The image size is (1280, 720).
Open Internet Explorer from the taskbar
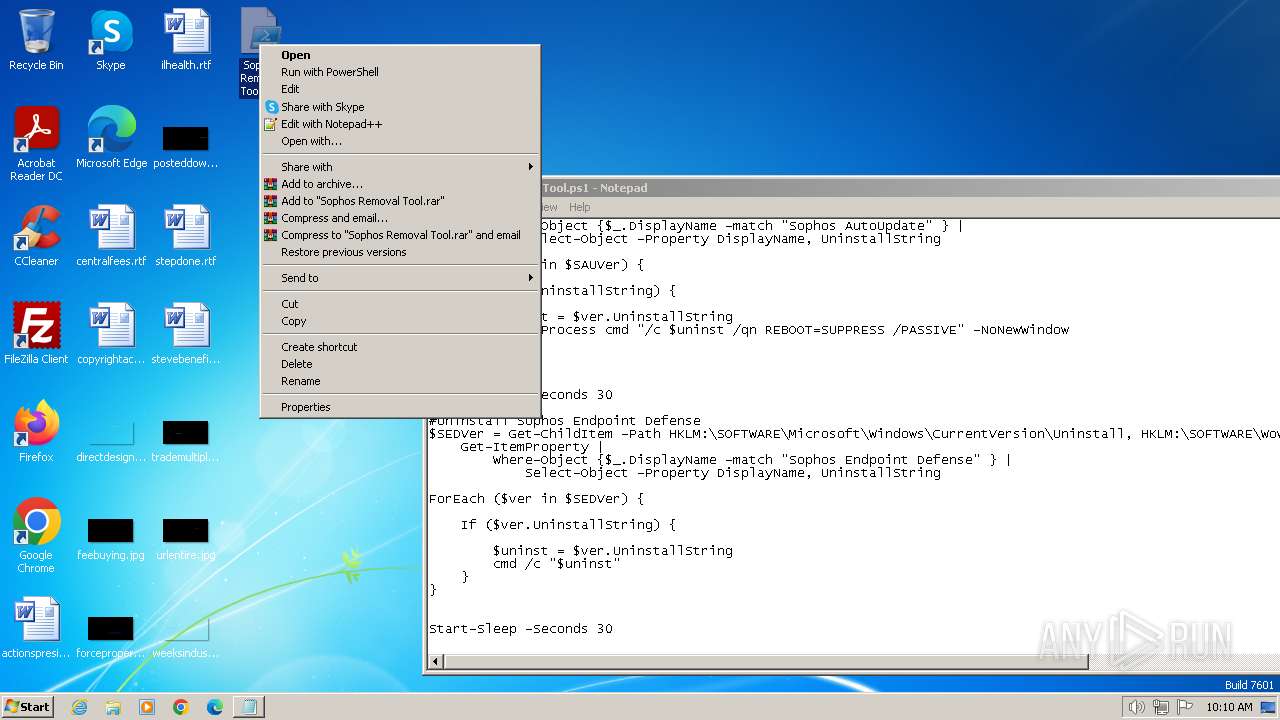79,707
